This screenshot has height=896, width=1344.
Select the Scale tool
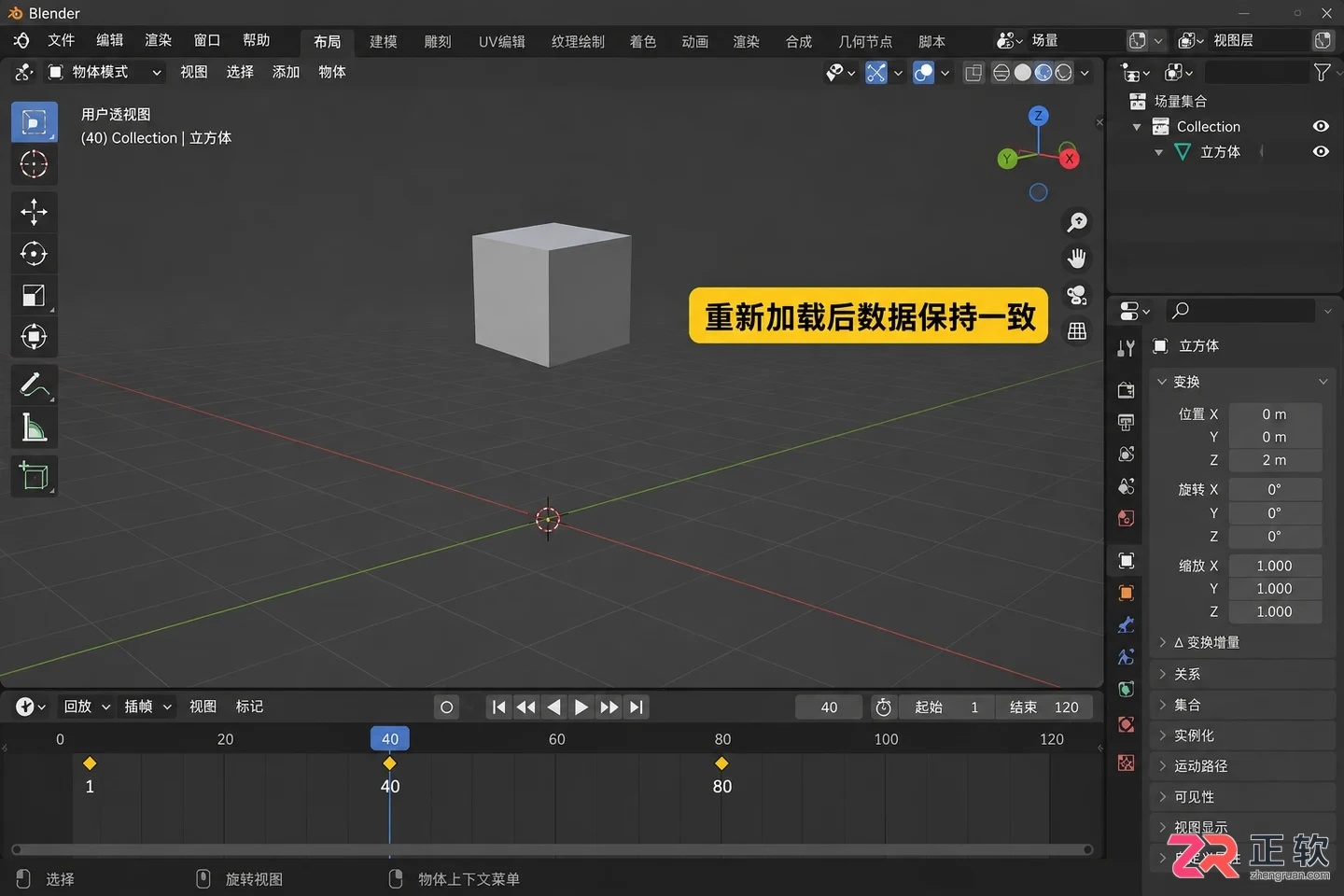pyautogui.click(x=35, y=296)
